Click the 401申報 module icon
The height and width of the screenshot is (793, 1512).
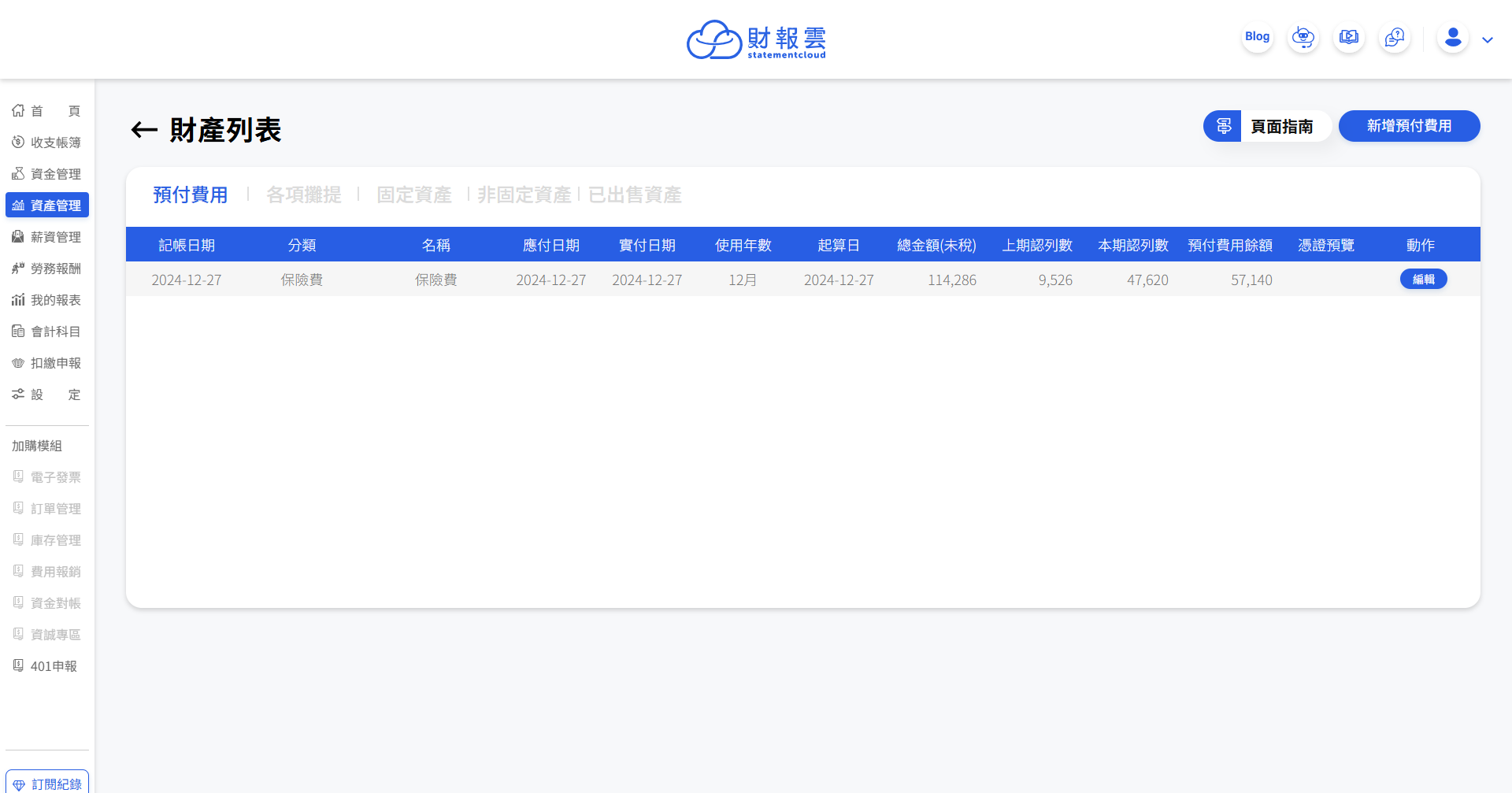[18, 665]
